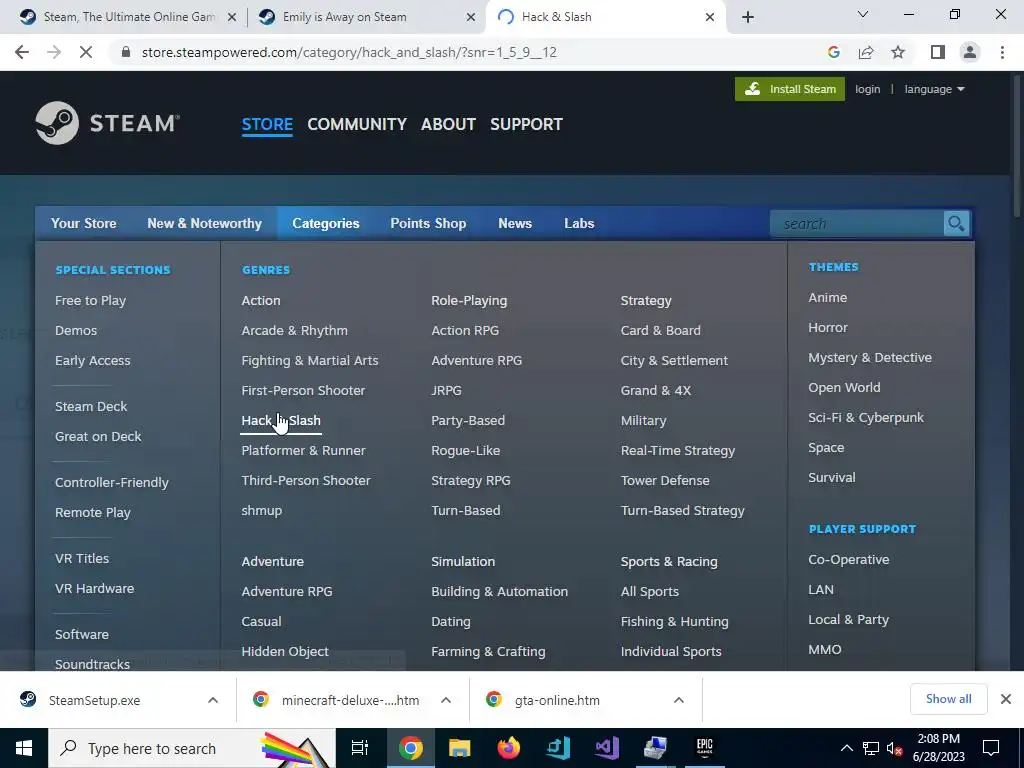
Task: Show hidden tray icons chevron
Action: [x=846, y=748]
